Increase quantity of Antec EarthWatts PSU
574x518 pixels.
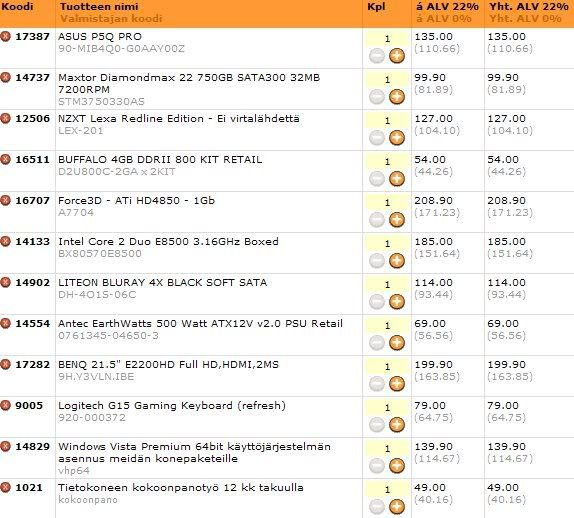(x=397, y=343)
